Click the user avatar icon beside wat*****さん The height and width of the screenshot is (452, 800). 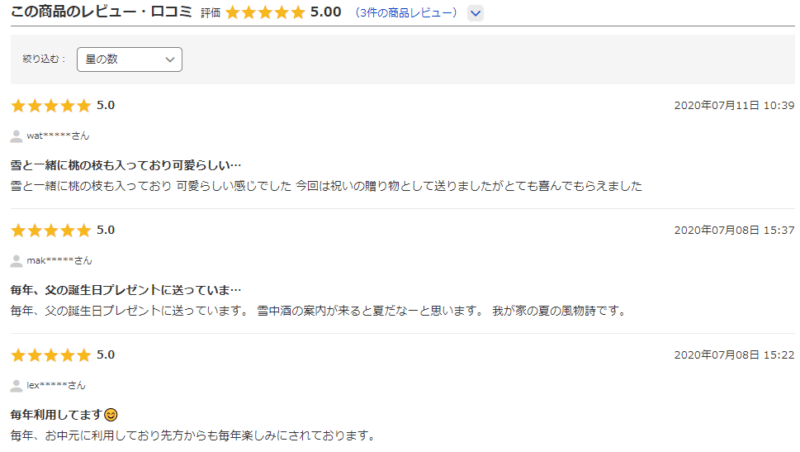(16, 136)
